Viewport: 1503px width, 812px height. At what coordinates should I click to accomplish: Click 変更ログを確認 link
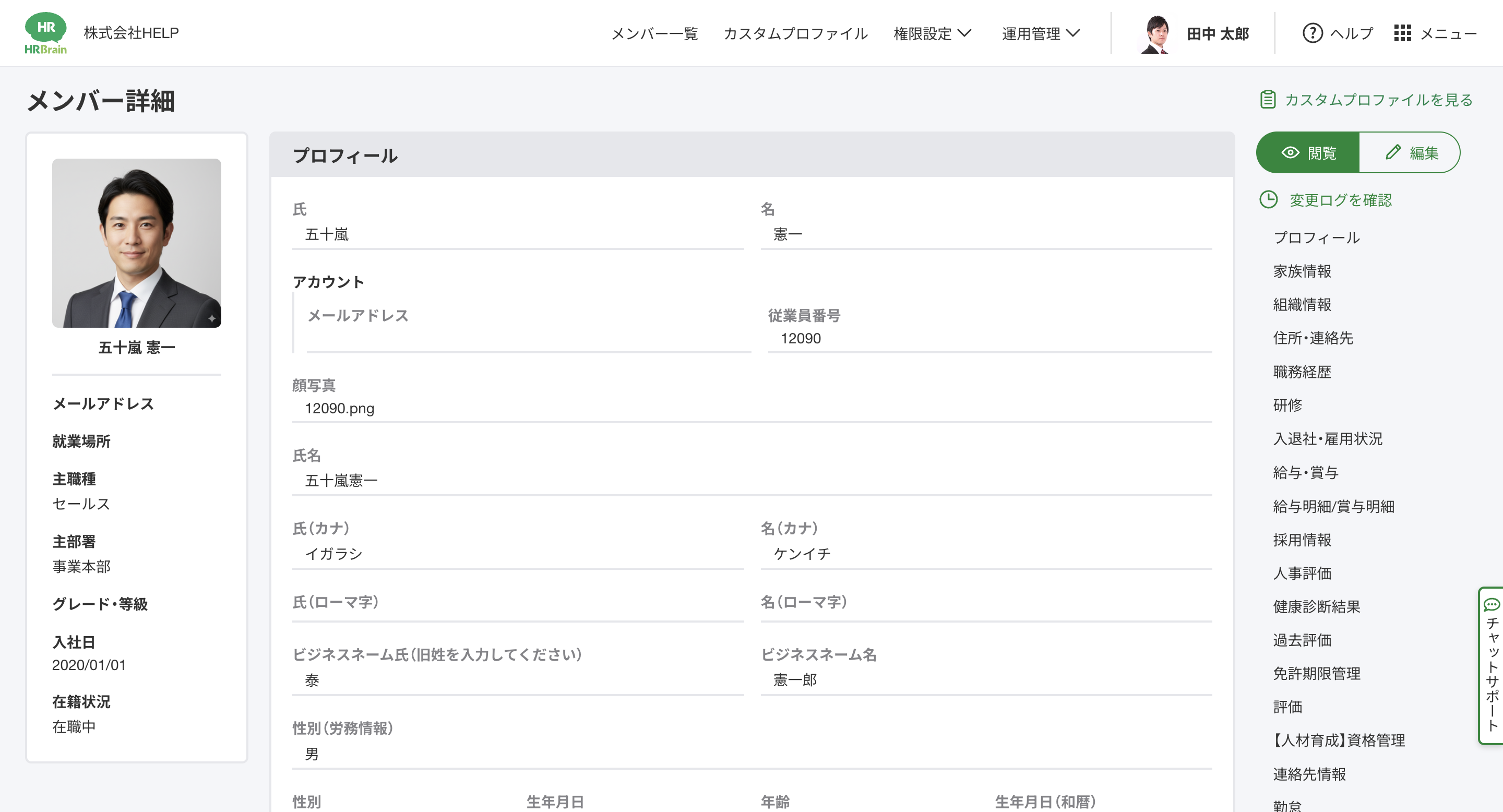coord(1340,200)
